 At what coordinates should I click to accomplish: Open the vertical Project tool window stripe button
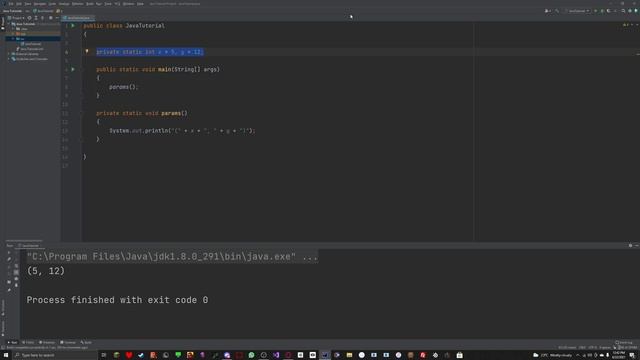click(2, 23)
